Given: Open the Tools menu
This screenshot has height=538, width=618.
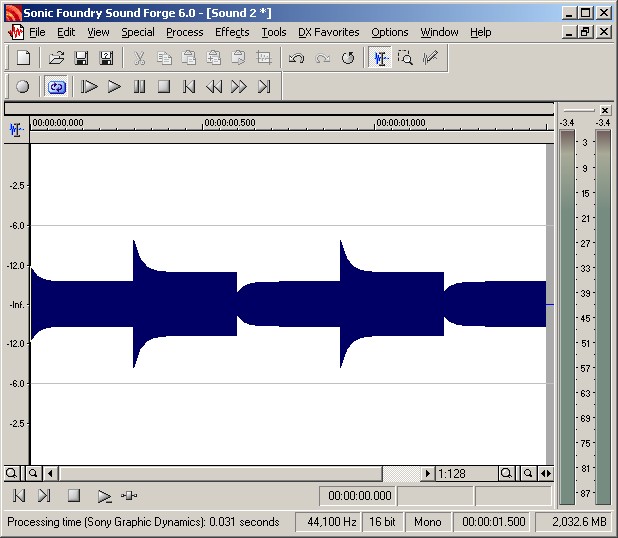Looking at the screenshot, I should point(274,32).
